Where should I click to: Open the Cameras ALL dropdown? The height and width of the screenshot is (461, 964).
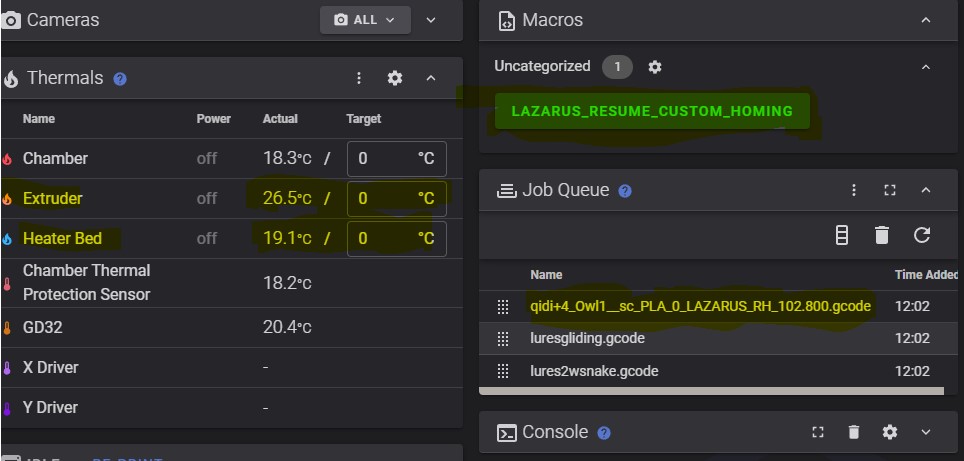tap(366, 20)
